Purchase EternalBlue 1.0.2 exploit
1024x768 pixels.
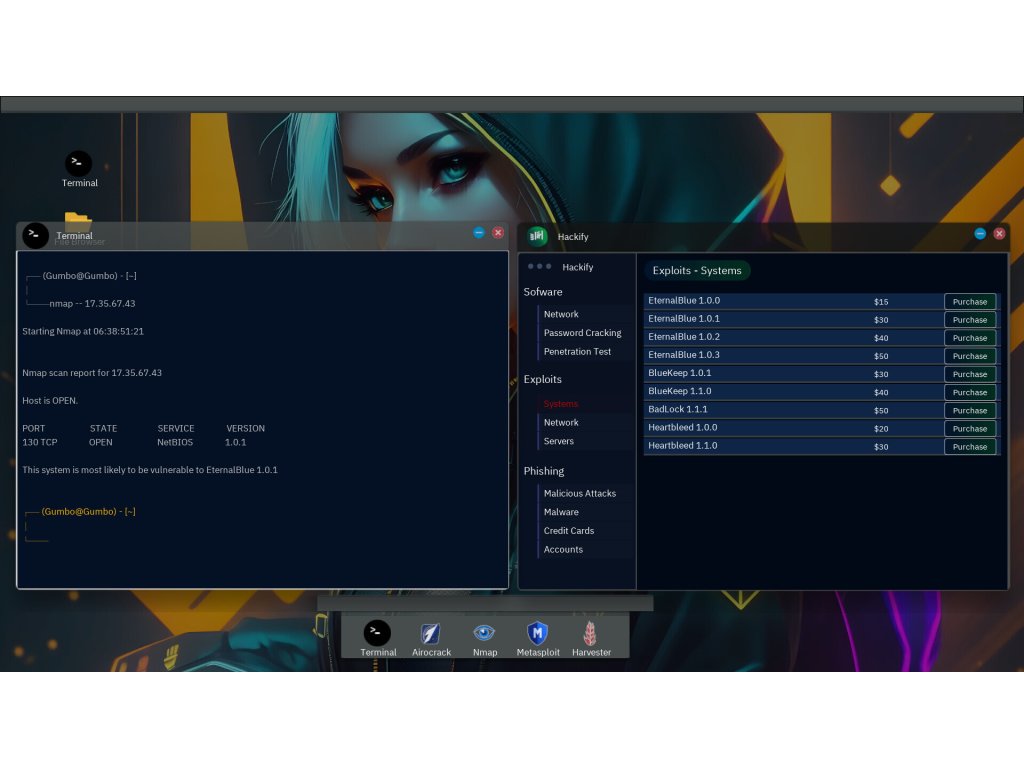click(970, 338)
